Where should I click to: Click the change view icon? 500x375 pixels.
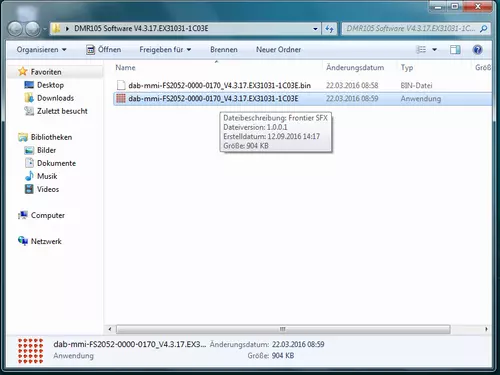421,50
